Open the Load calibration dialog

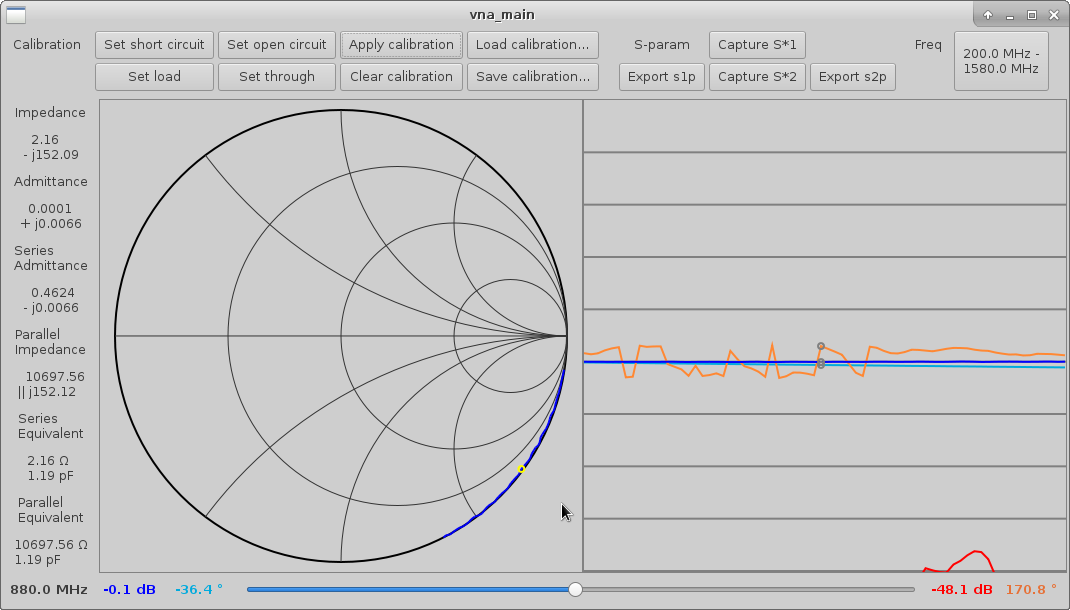pos(532,45)
